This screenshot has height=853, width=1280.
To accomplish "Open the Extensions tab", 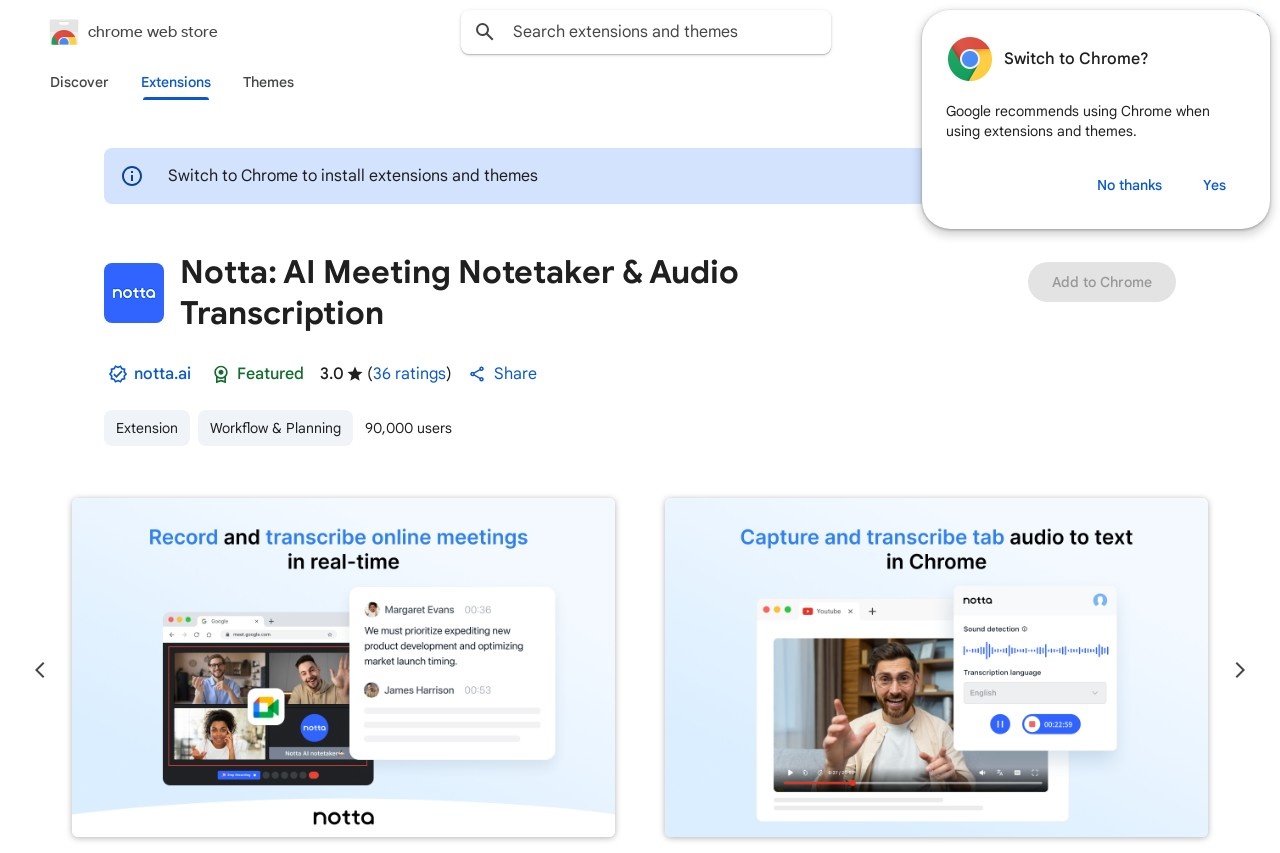I will [176, 82].
